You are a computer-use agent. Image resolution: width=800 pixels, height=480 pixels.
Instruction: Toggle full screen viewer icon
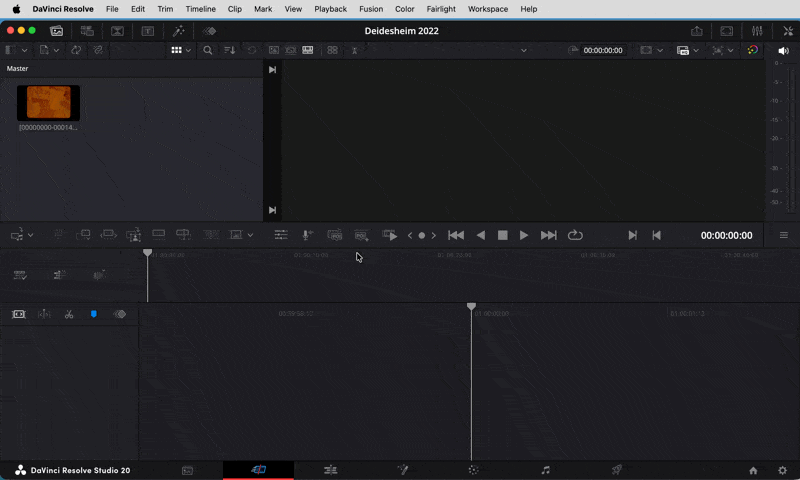[727, 31]
